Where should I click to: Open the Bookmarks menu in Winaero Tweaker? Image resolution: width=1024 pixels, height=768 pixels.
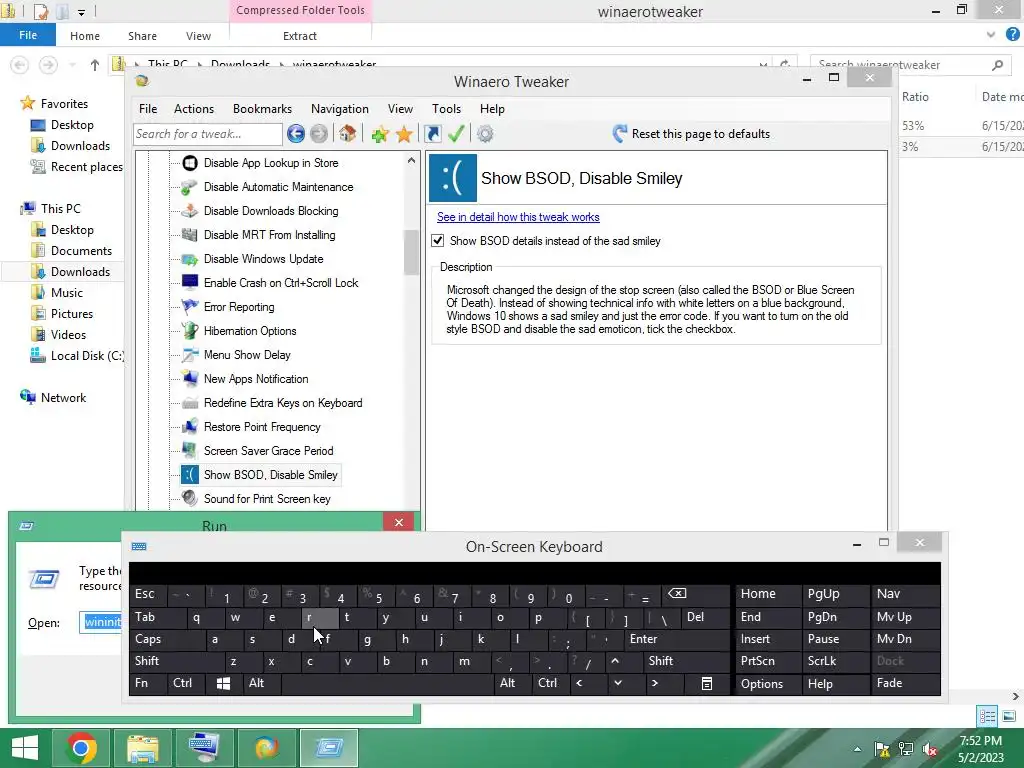pyautogui.click(x=263, y=109)
